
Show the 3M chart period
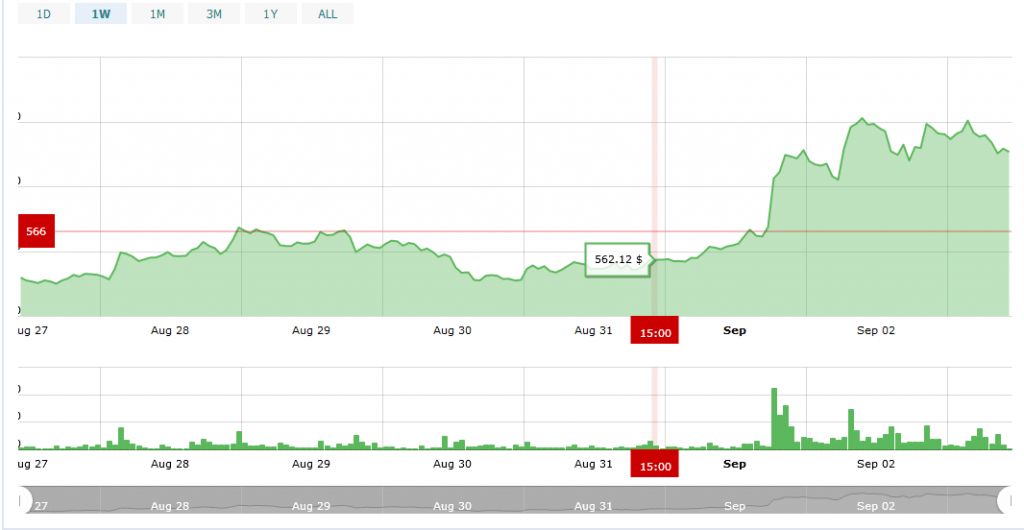(214, 14)
